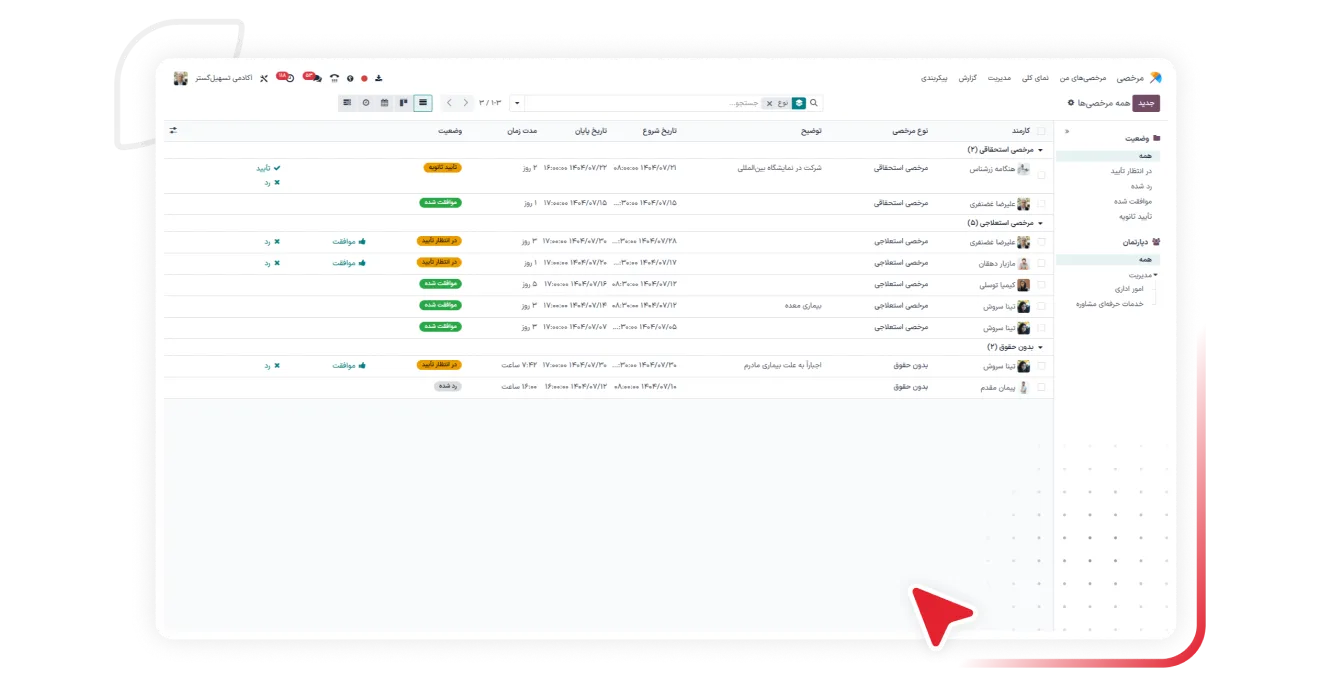This screenshot has height=687, width=1320.
Task: Switch to the Kanban view icon
Action: pos(403,103)
